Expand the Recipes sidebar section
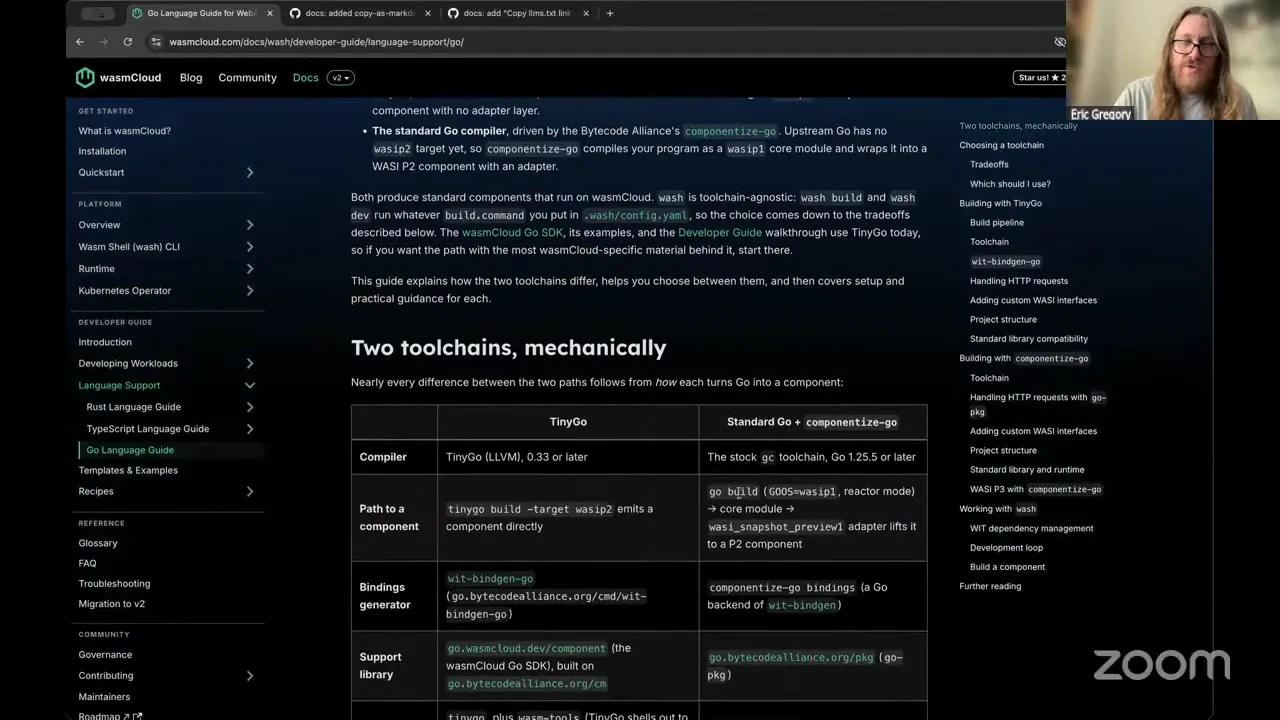 coord(250,492)
